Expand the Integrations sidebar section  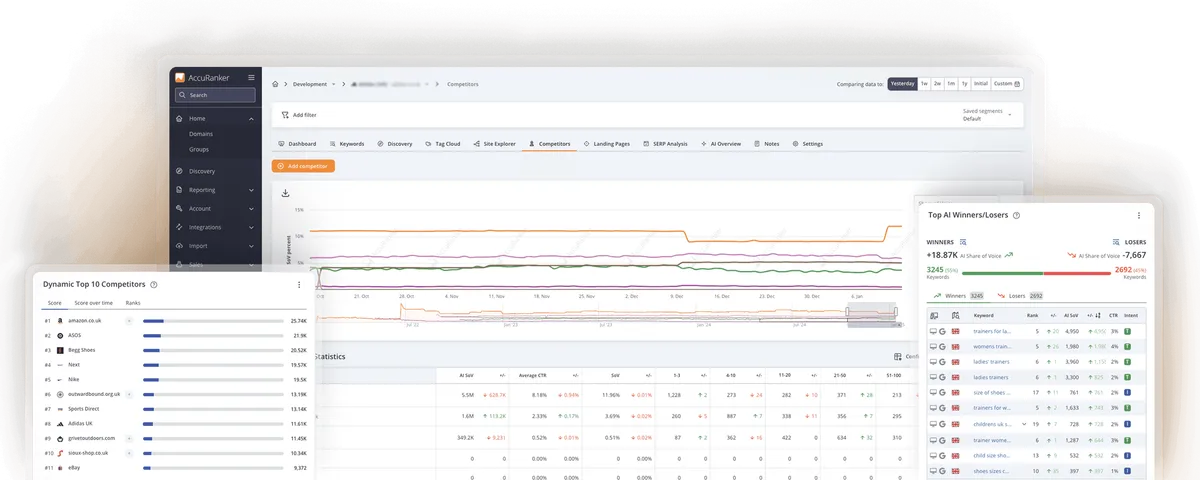[252, 227]
